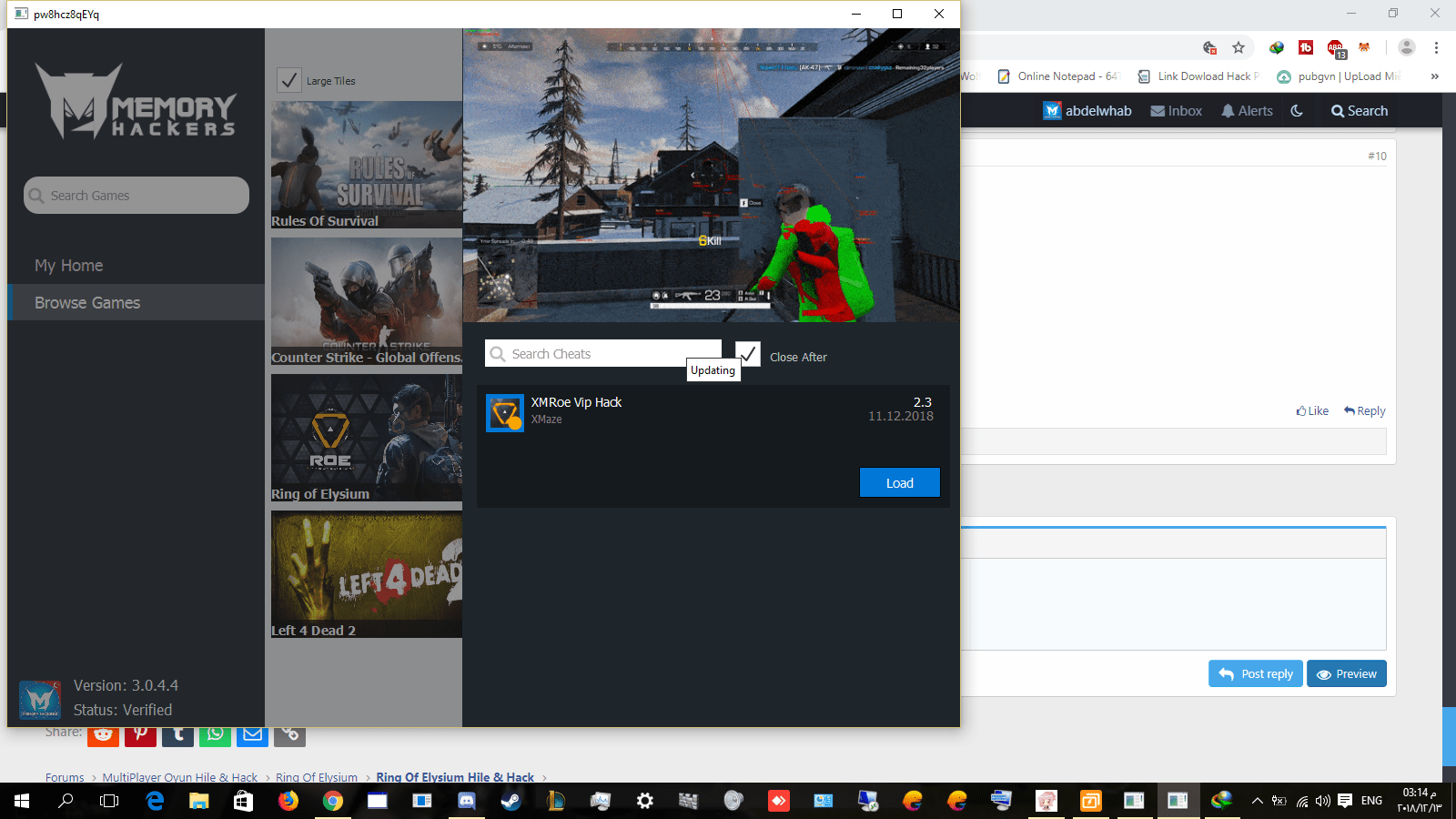1456x819 pixels.
Task: Click the Preview button in reply editor
Action: 1347,673
